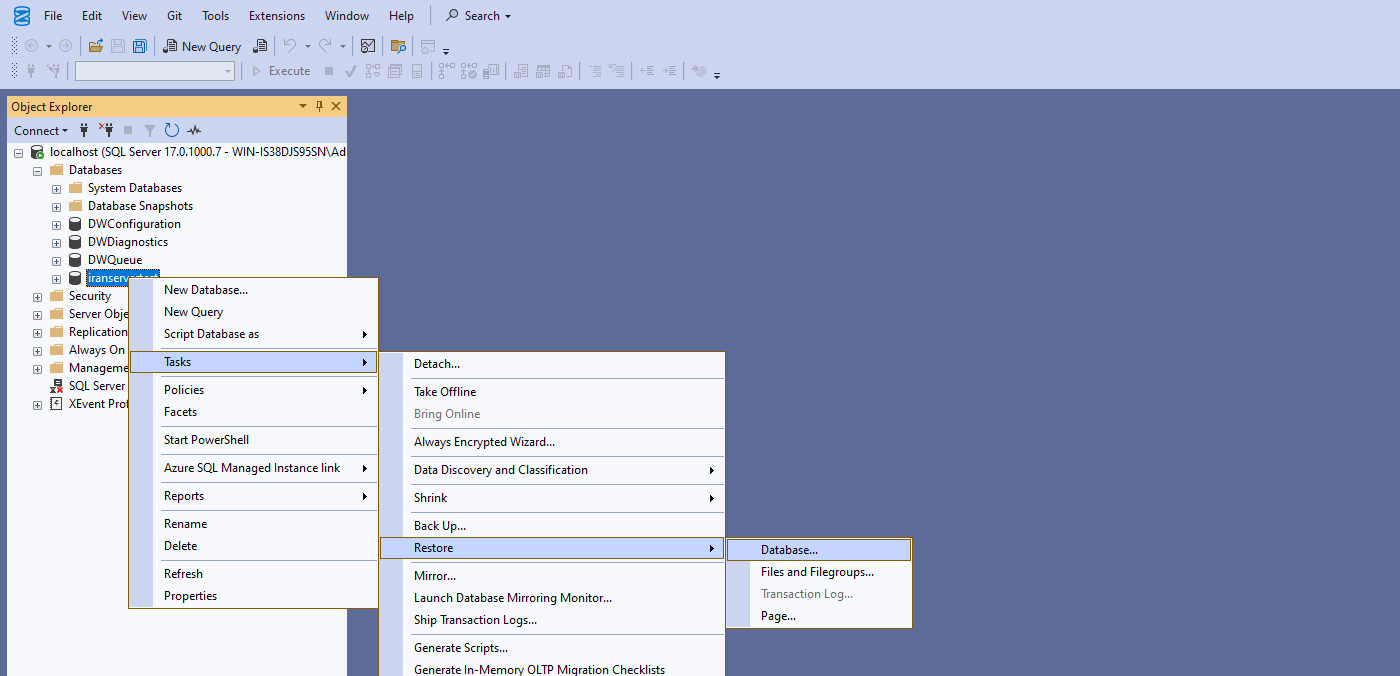1400x676 pixels.
Task: Pin the Object Explorer panel with pushpin
Action: [x=320, y=106]
